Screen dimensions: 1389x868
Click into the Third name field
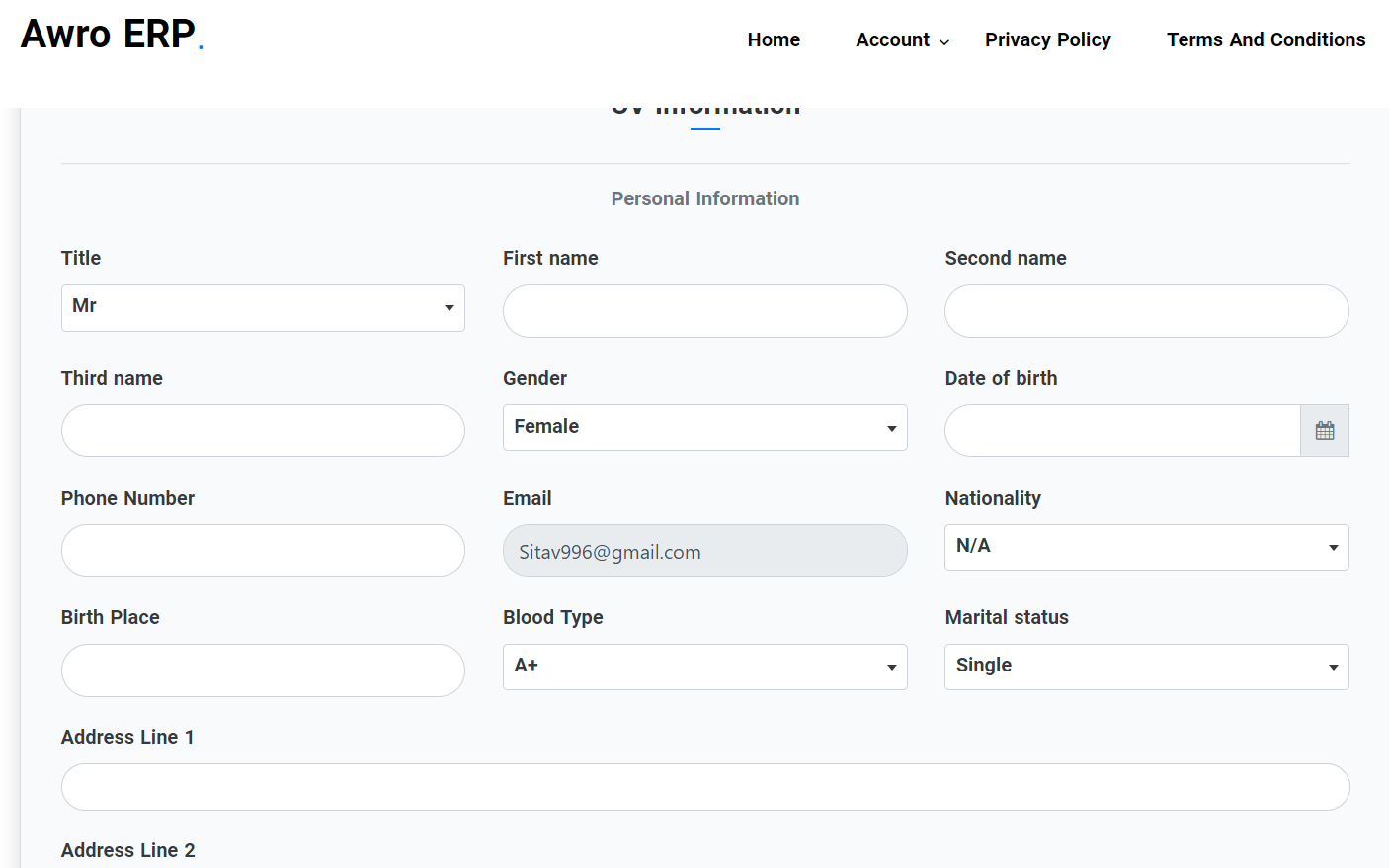click(x=263, y=431)
